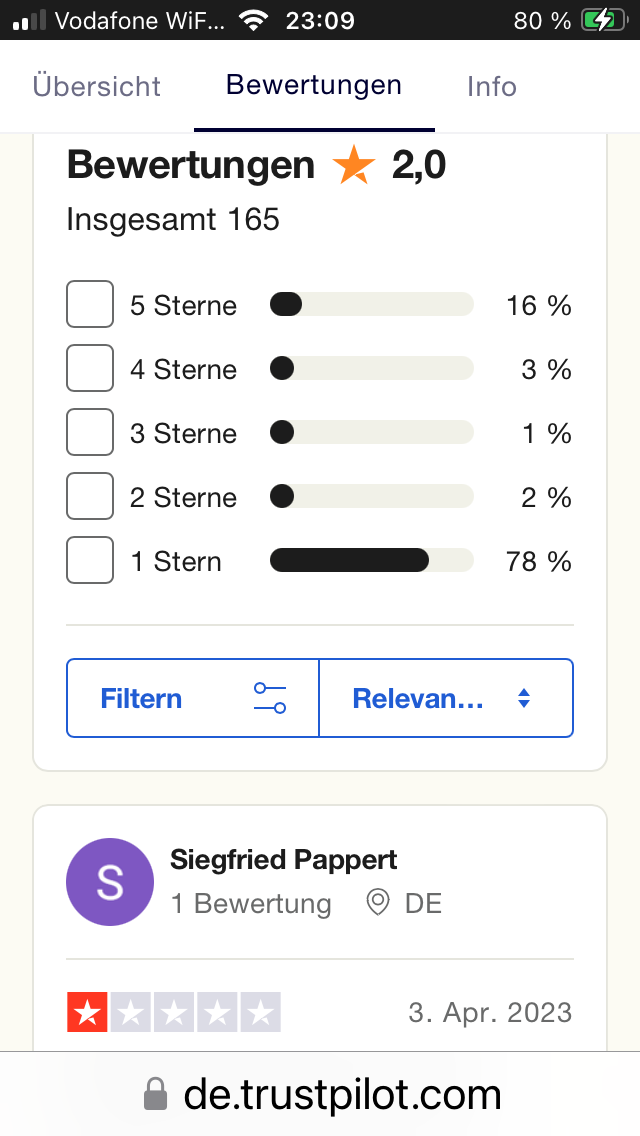Switch to the Übersicht tab

[97, 87]
